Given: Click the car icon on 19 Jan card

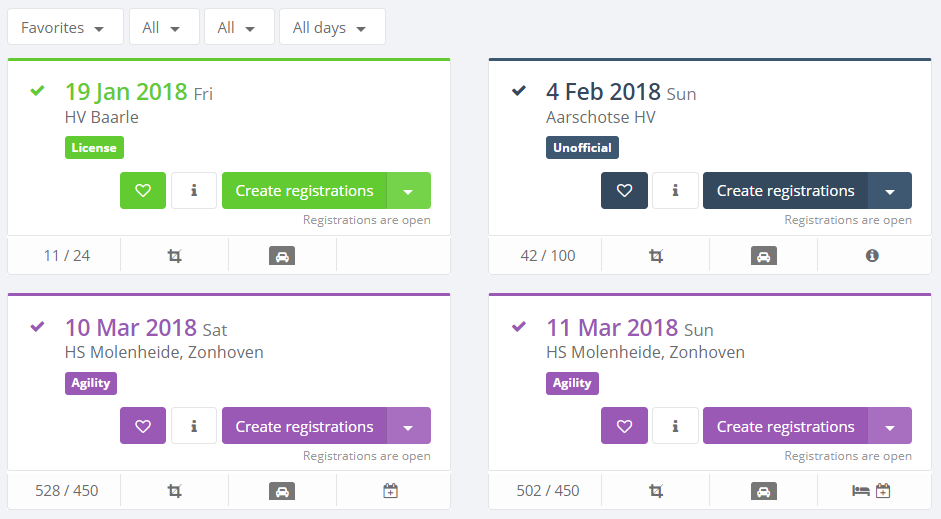Looking at the screenshot, I should [282, 256].
